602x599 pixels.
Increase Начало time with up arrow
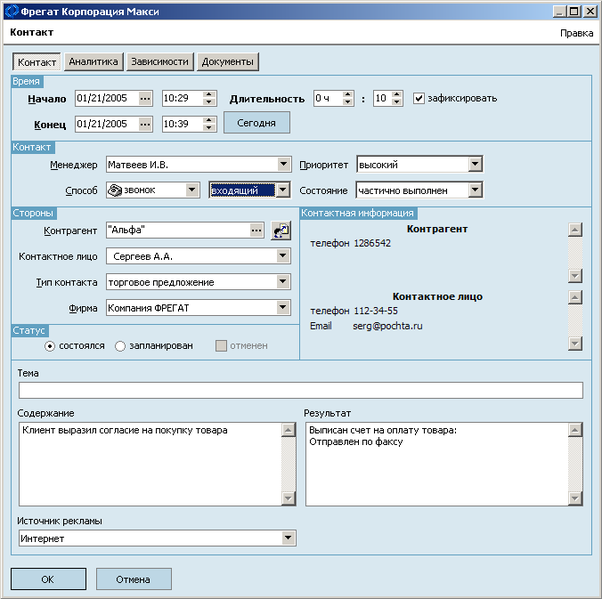click(208, 95)
